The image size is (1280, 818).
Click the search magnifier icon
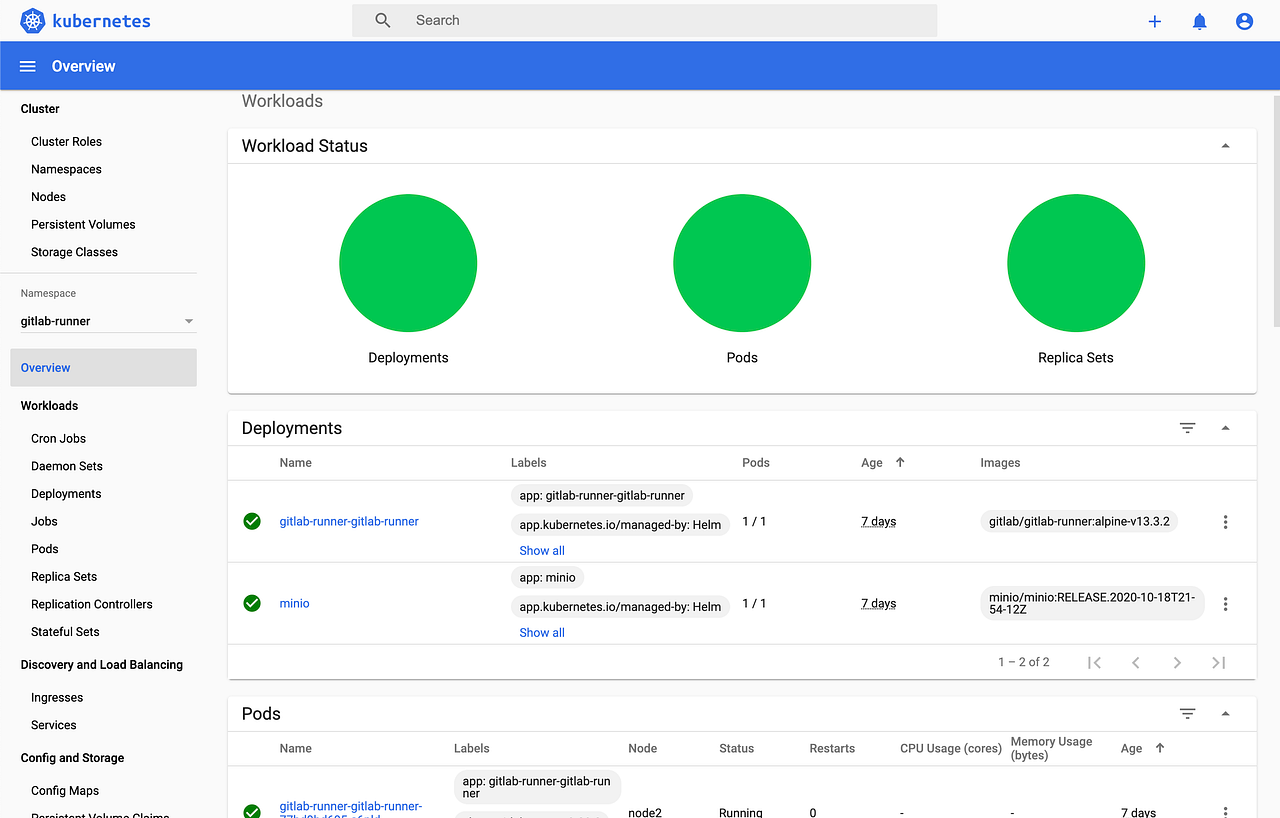(381, 20)
